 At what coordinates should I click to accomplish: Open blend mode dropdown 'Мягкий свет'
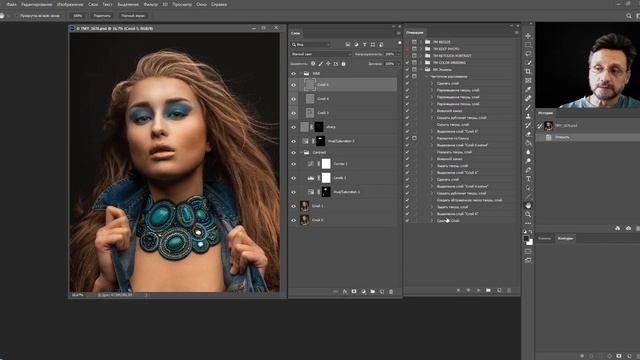[321, 54]
